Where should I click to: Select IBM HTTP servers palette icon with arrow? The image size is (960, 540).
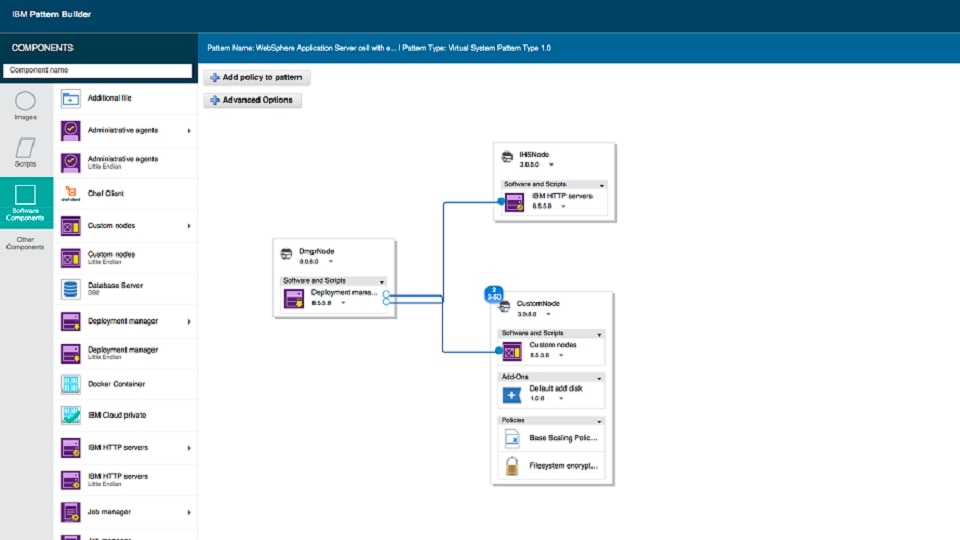pos(70,448)
